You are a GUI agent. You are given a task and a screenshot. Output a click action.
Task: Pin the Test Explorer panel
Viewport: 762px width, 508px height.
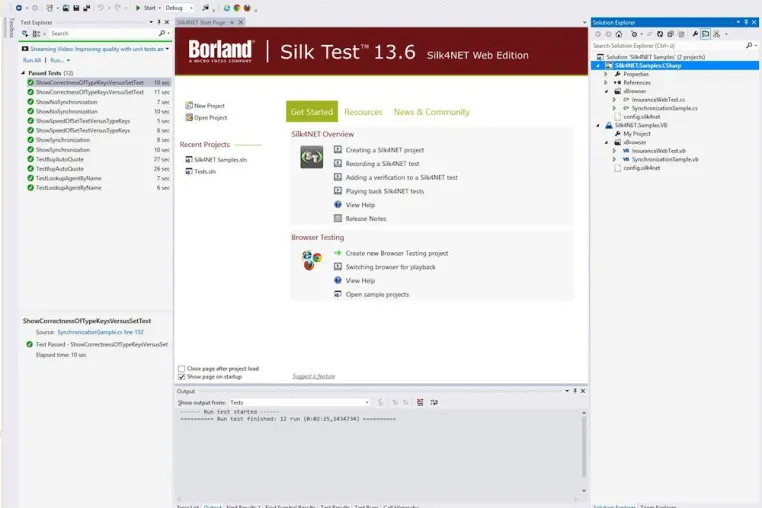158,22
